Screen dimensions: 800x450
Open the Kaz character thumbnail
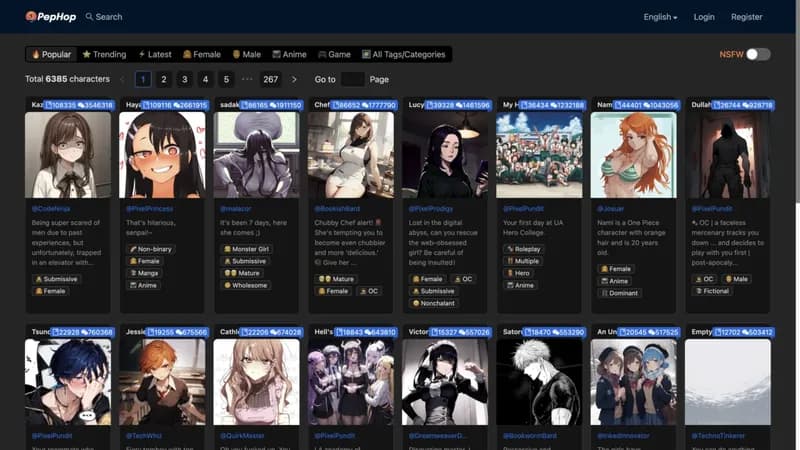68,155
